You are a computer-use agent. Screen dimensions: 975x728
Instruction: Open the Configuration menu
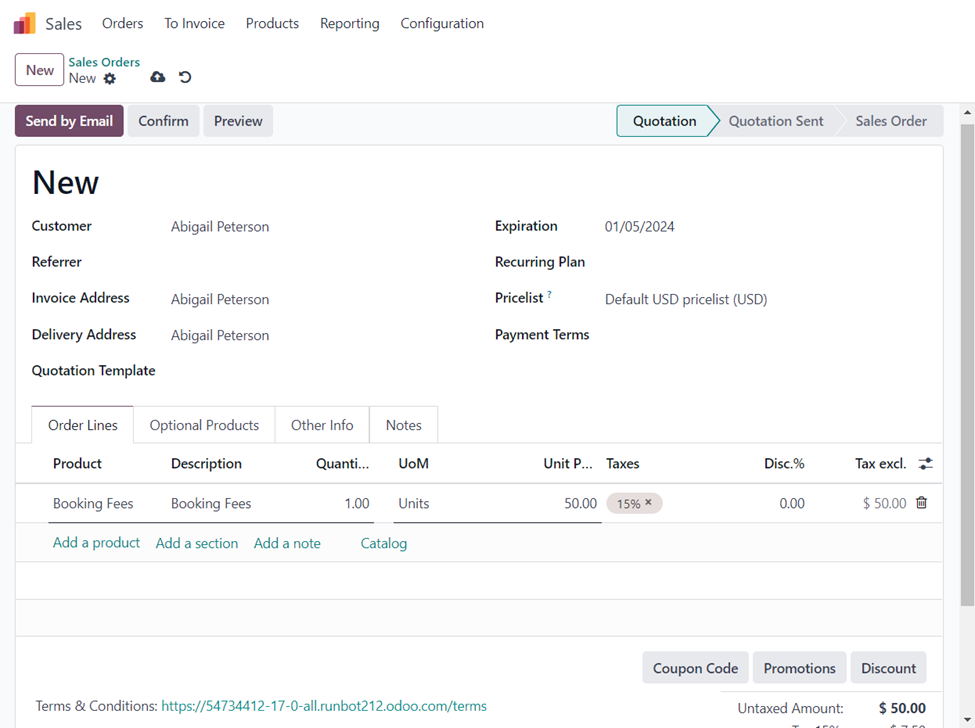[442, 23]
